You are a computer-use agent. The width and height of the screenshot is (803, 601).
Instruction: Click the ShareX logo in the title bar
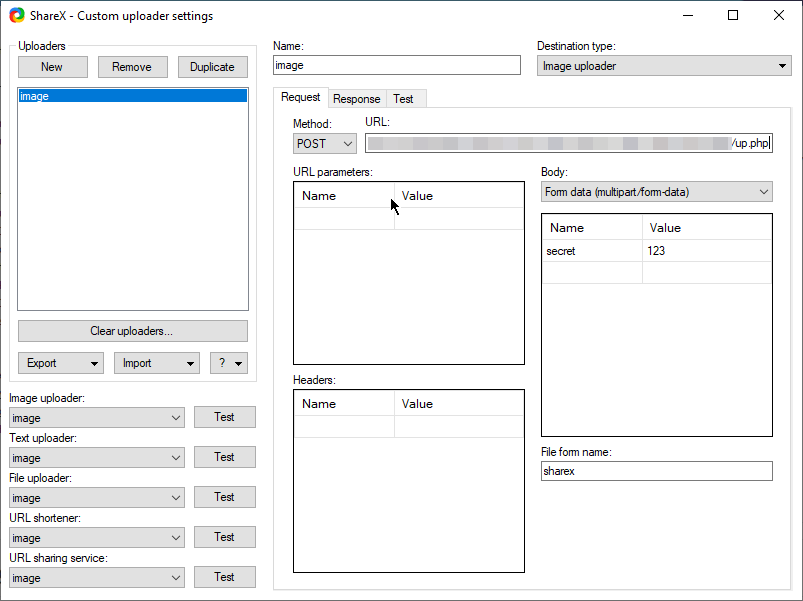point(16,15)
